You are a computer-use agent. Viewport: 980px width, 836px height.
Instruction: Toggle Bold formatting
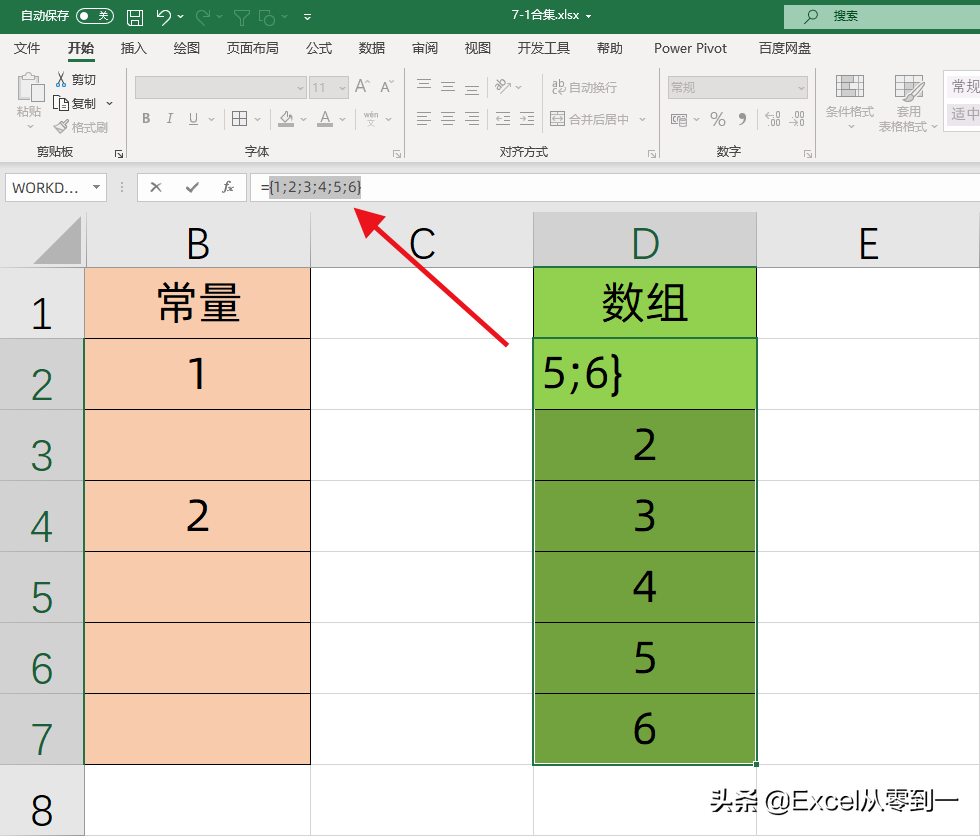click(146, 118)
